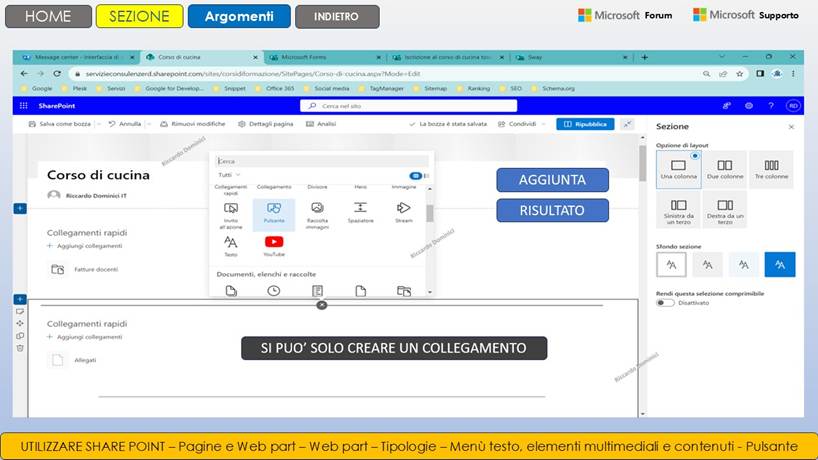This screenshot has width=818, height=460.
Task: Click the RISULTATO slide button
Action: coord(552,210)
